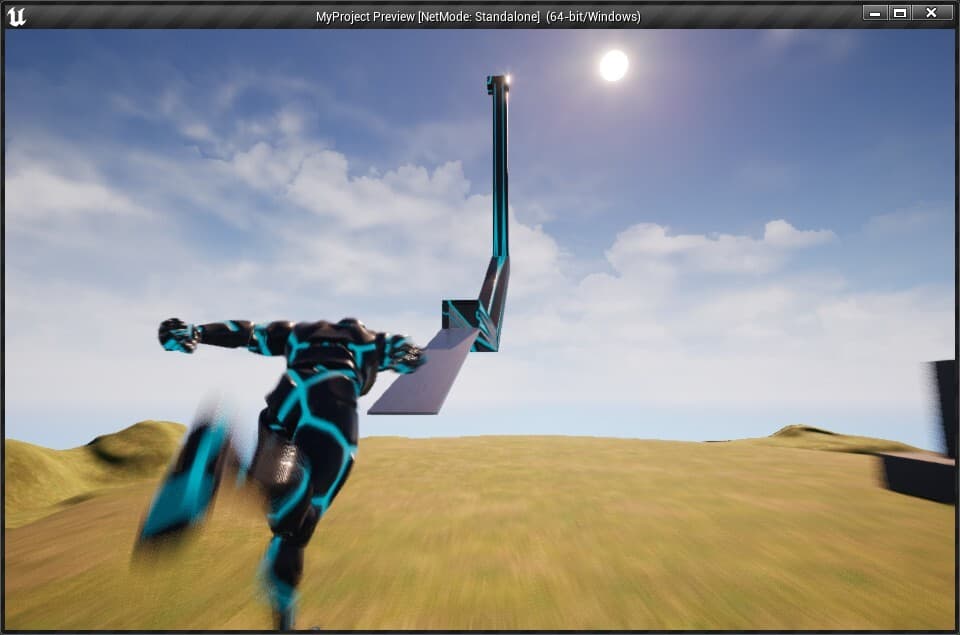
Task: Click the black cube at the tower base
Action: click(x=459, y=314)
